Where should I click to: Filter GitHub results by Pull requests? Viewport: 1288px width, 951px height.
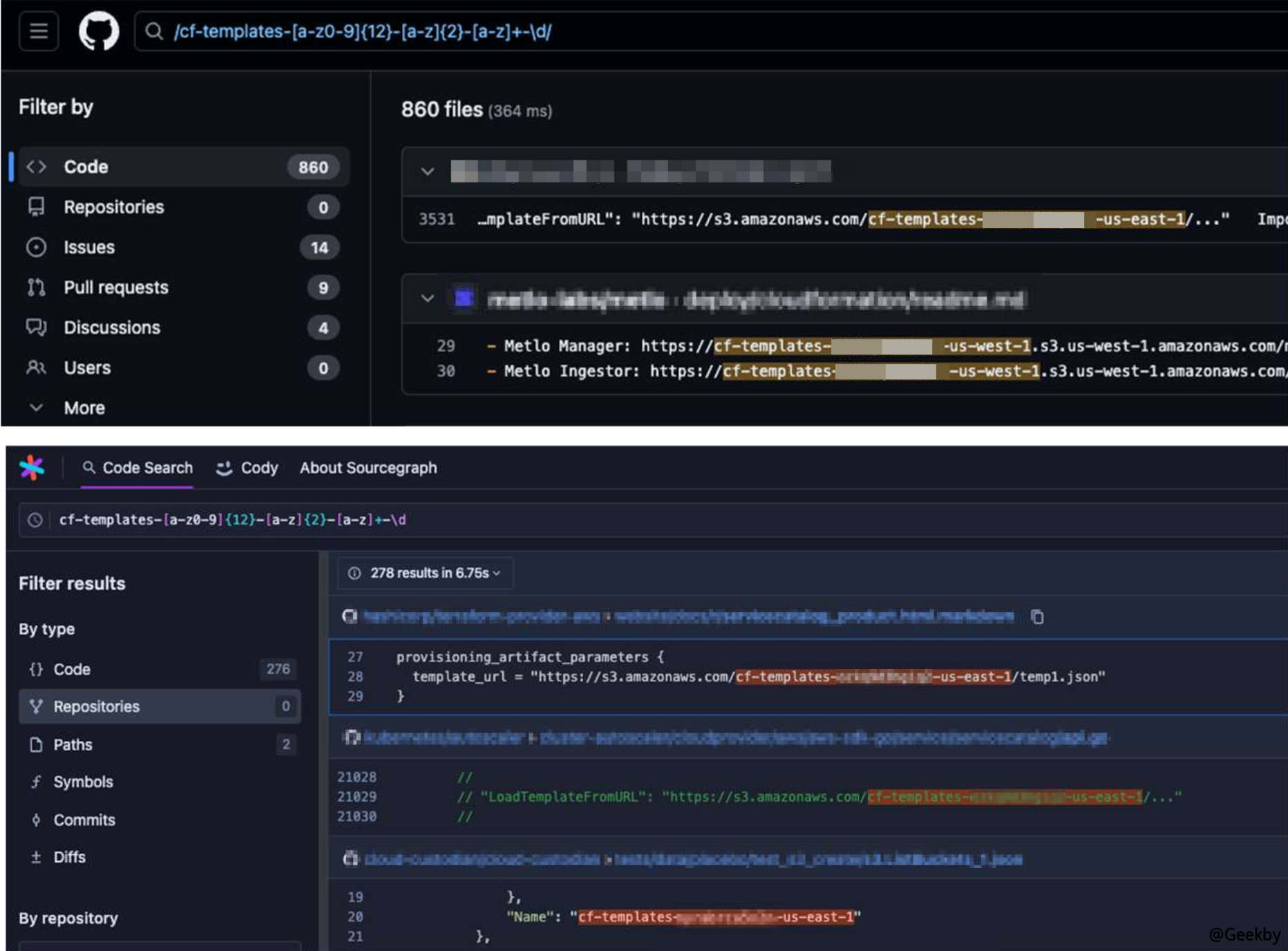(x=115, y=288)
